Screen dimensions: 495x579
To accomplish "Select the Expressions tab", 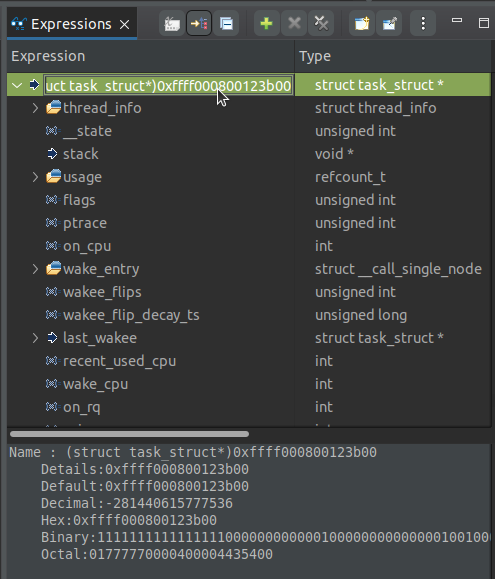I will coord(71,24).
